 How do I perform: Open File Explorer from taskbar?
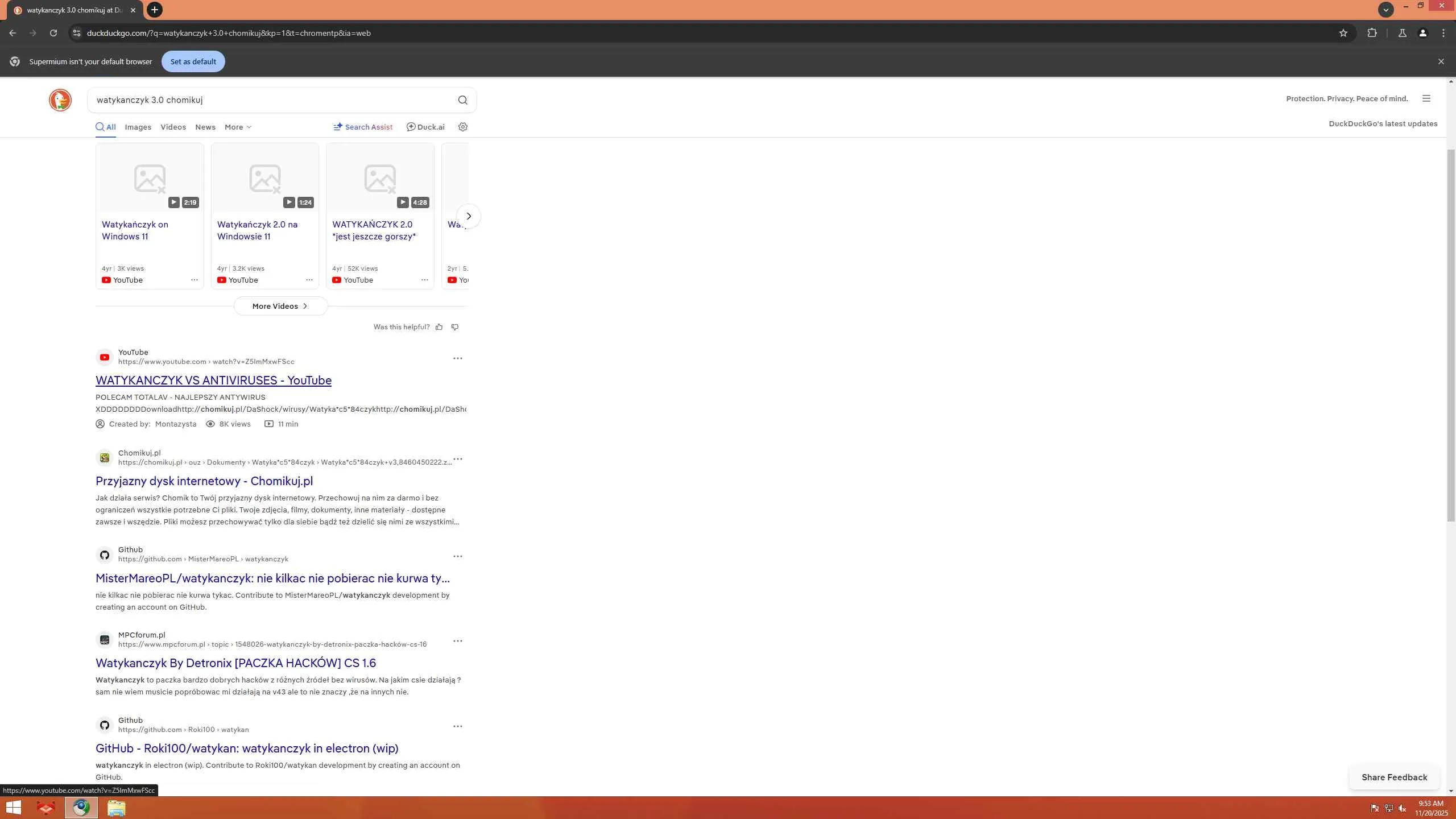pyautogui.click(x=116, y=808)
